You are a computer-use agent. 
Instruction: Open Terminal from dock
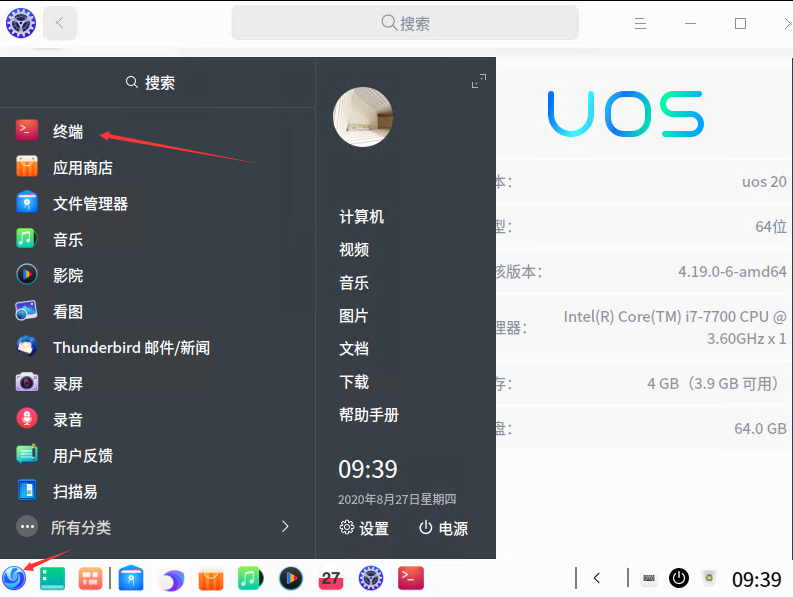[411, 578]
